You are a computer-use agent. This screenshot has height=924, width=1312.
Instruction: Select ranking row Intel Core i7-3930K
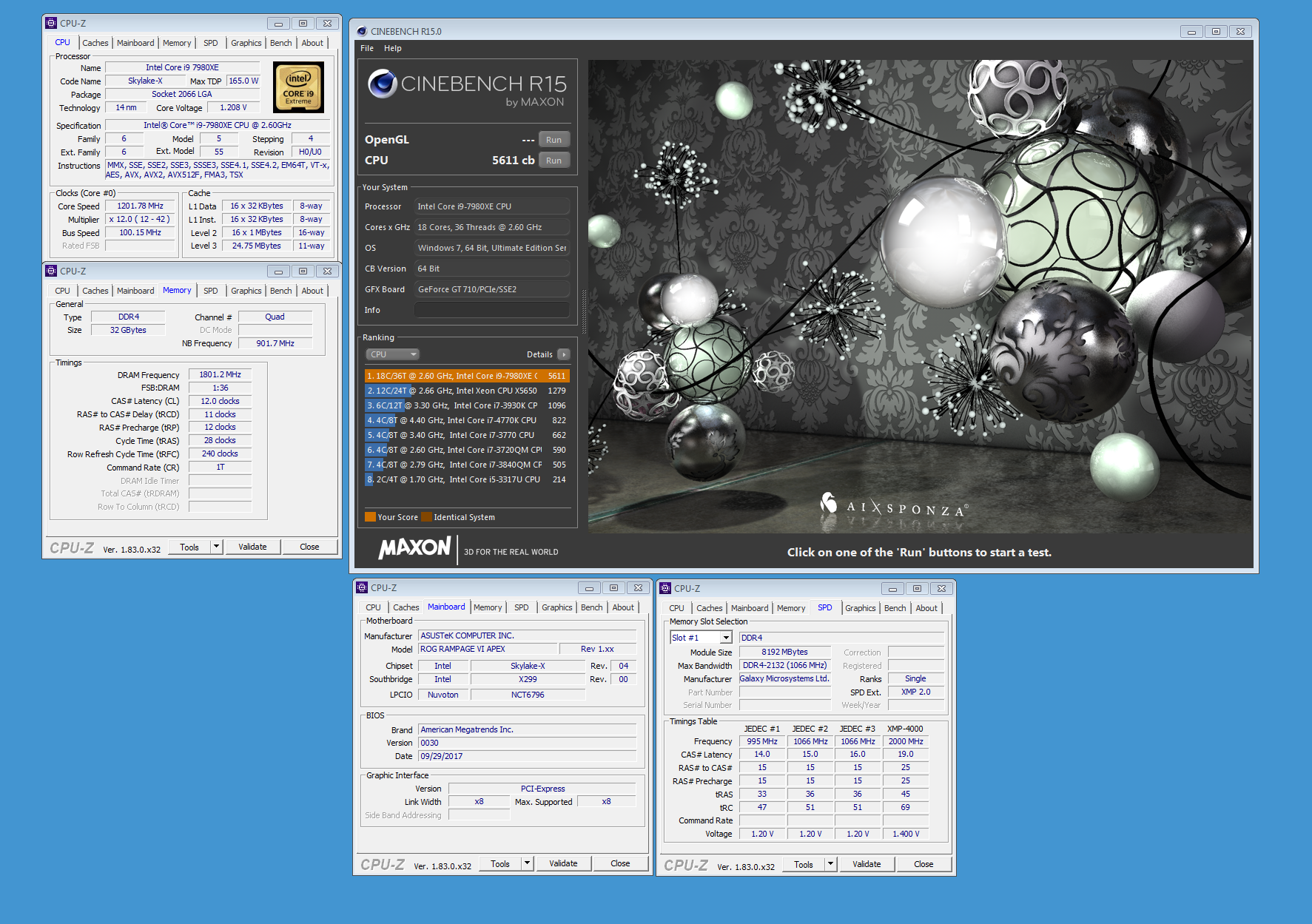pos(467,405)
